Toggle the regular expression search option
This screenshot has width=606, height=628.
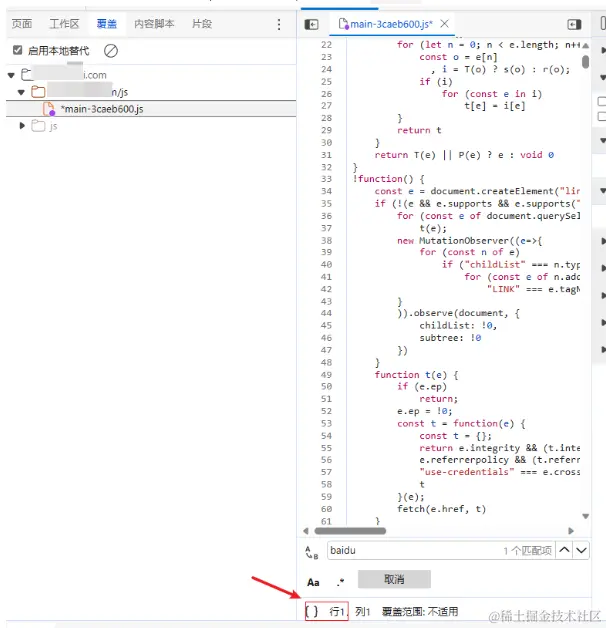click(340, 582)
